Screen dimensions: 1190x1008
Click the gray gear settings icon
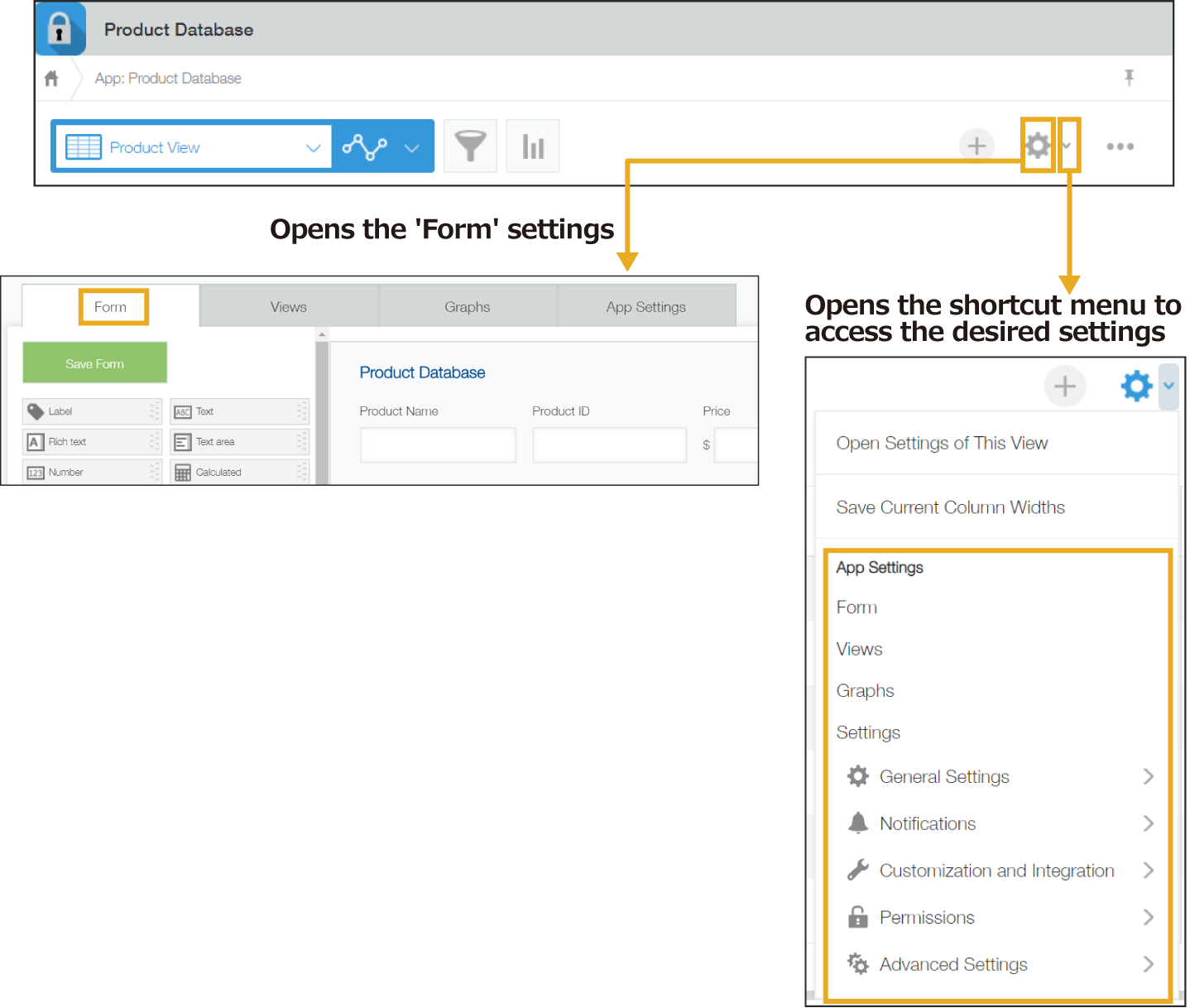coord(1037,146)
